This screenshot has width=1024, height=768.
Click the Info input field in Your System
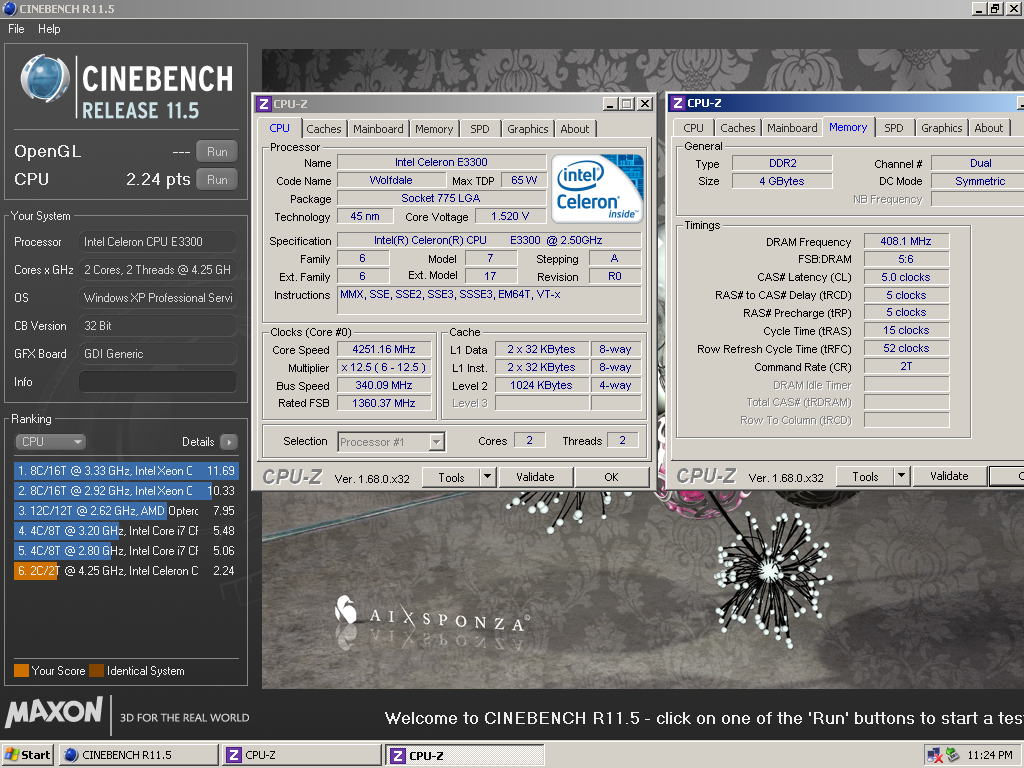point(157,382)
